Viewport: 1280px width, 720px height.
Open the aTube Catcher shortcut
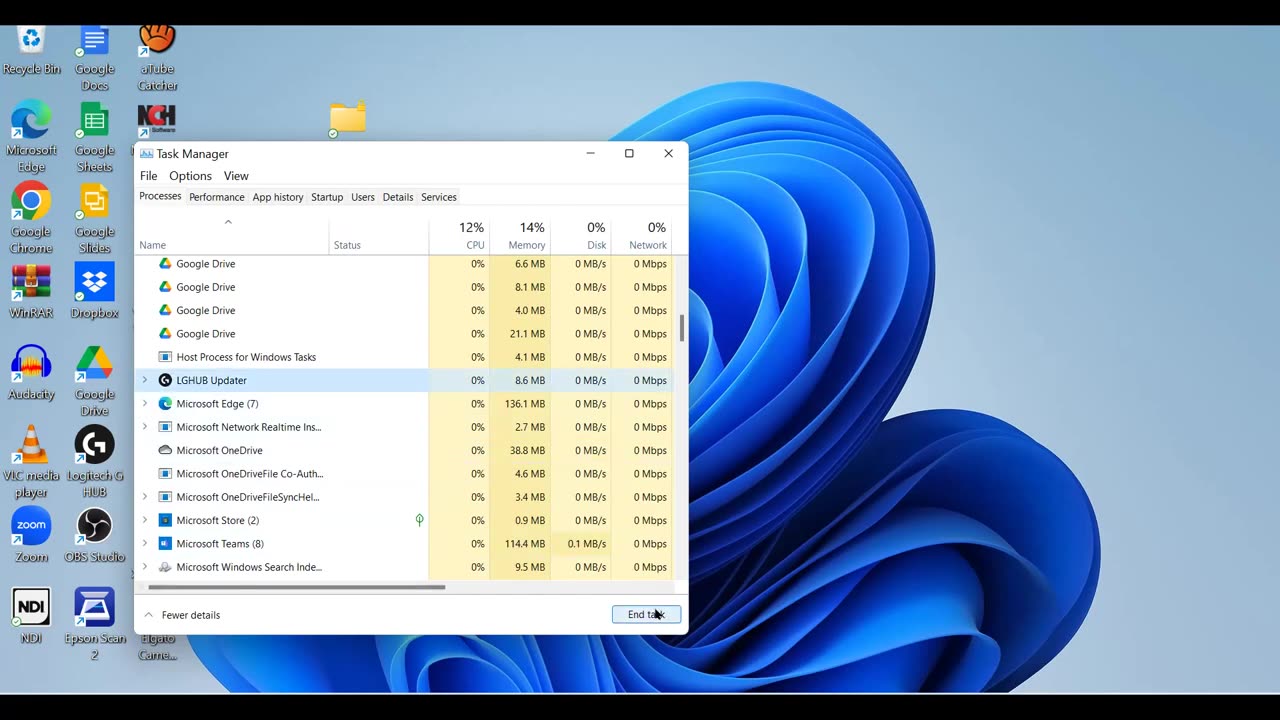click(157, 58)
